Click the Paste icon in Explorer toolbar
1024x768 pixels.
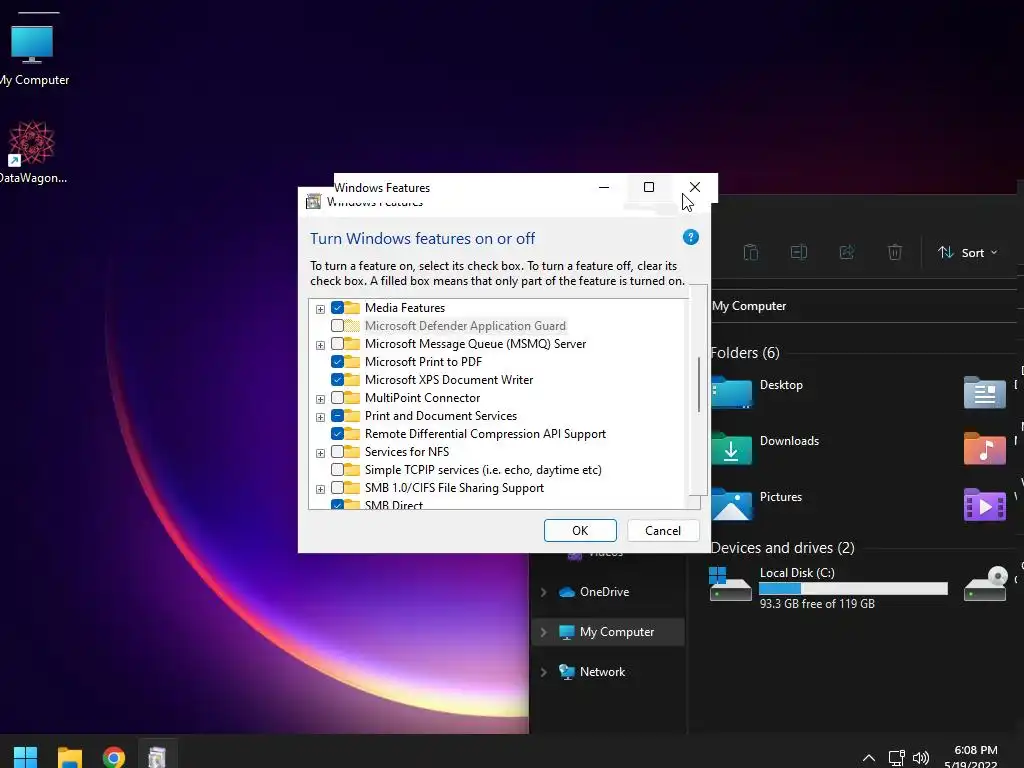point(751,252)
